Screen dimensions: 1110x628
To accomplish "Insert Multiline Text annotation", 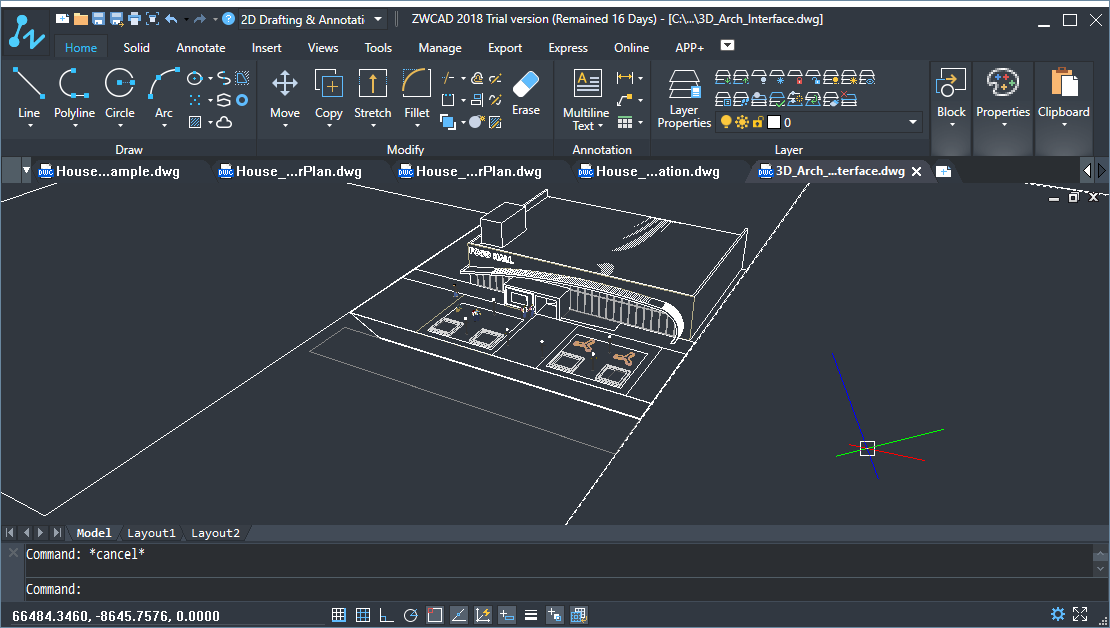I will [x=586, y=98].
